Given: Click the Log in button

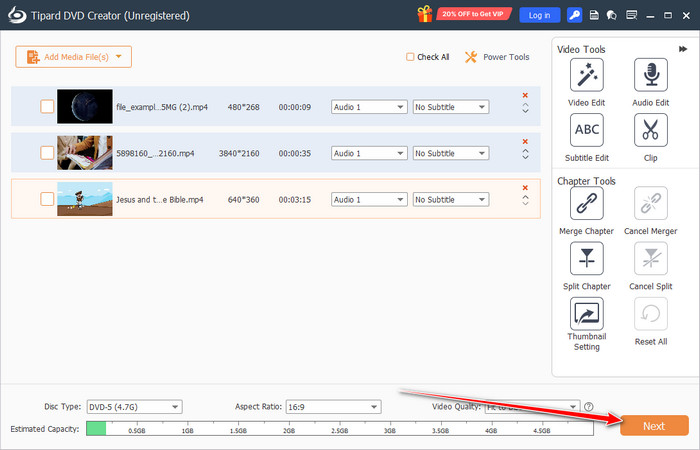Looking at the screenshot, I should pos(539,15).
